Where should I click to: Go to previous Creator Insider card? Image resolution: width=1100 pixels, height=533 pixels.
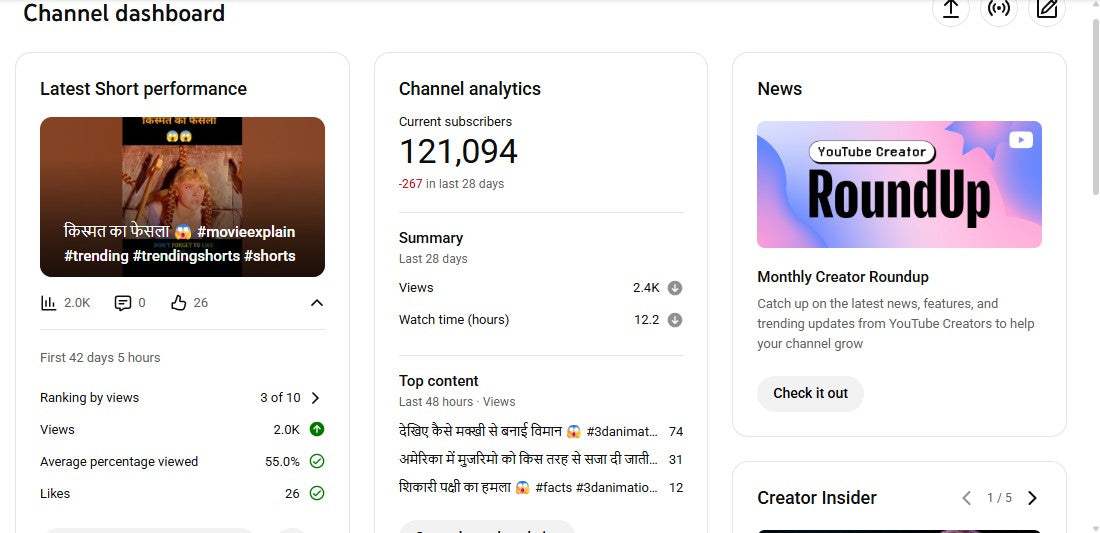click(x=967, y=498)
